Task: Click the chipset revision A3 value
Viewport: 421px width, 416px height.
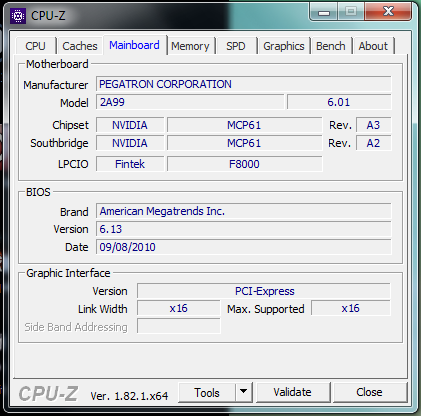Action: coord(374,125)
